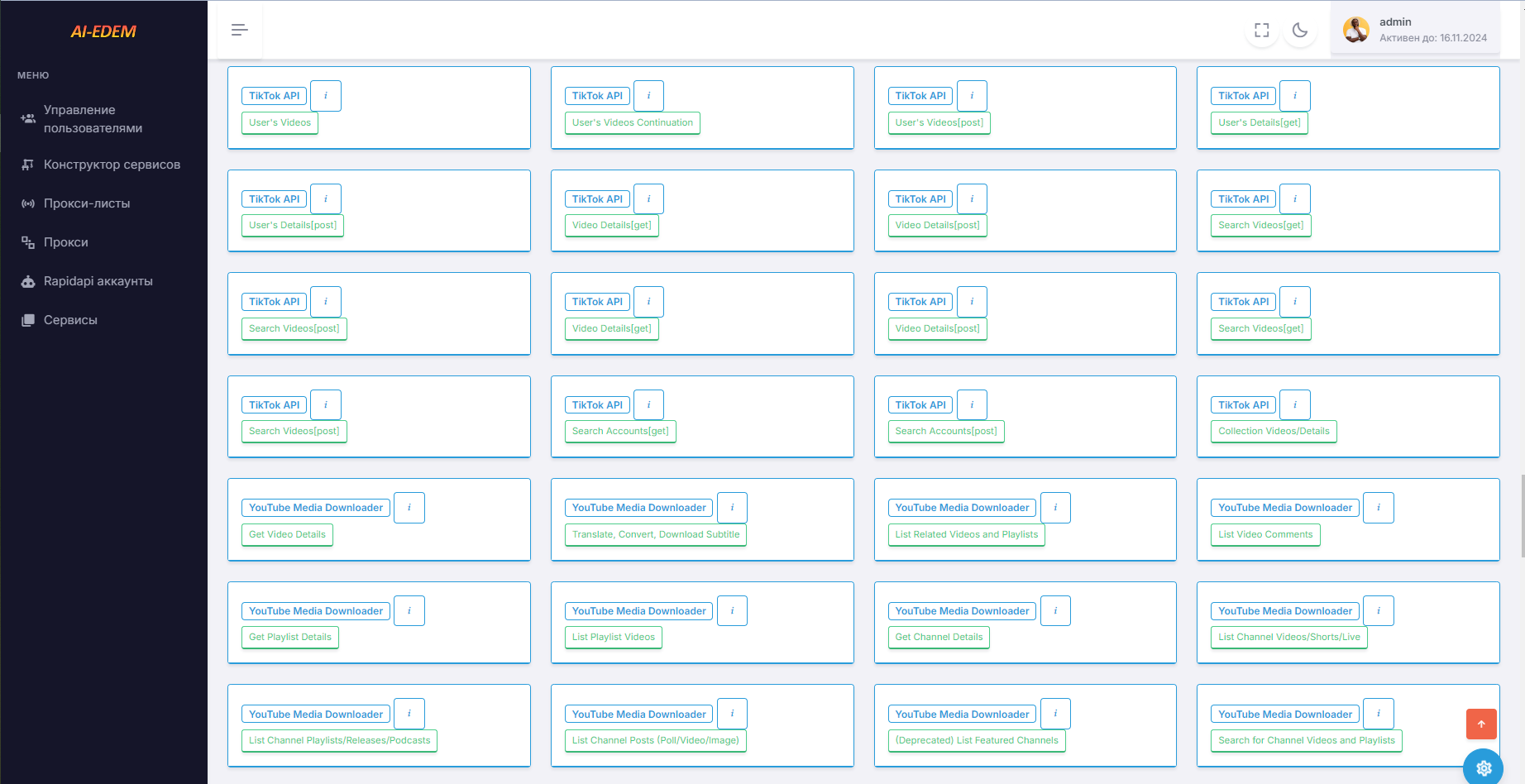The height and width of the screenshot is (784, 1525).
Task: Select the List Playlist Videos button
Action: coord(614,637)
